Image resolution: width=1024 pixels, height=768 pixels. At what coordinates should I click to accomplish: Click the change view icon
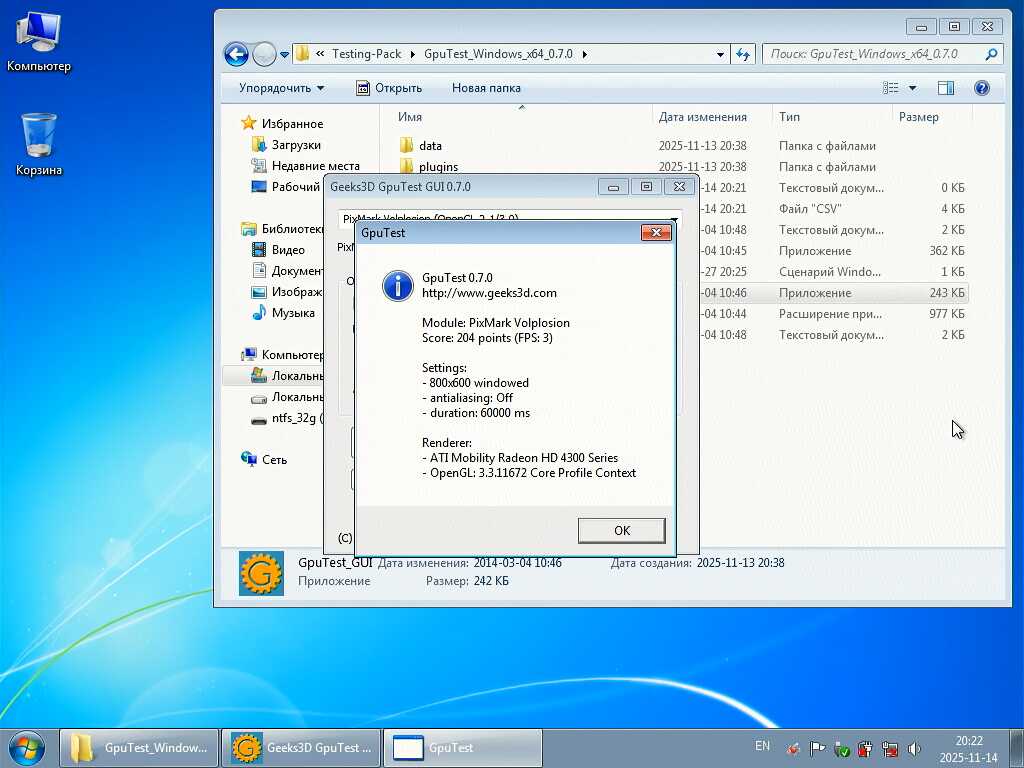[x=891, y=88]
